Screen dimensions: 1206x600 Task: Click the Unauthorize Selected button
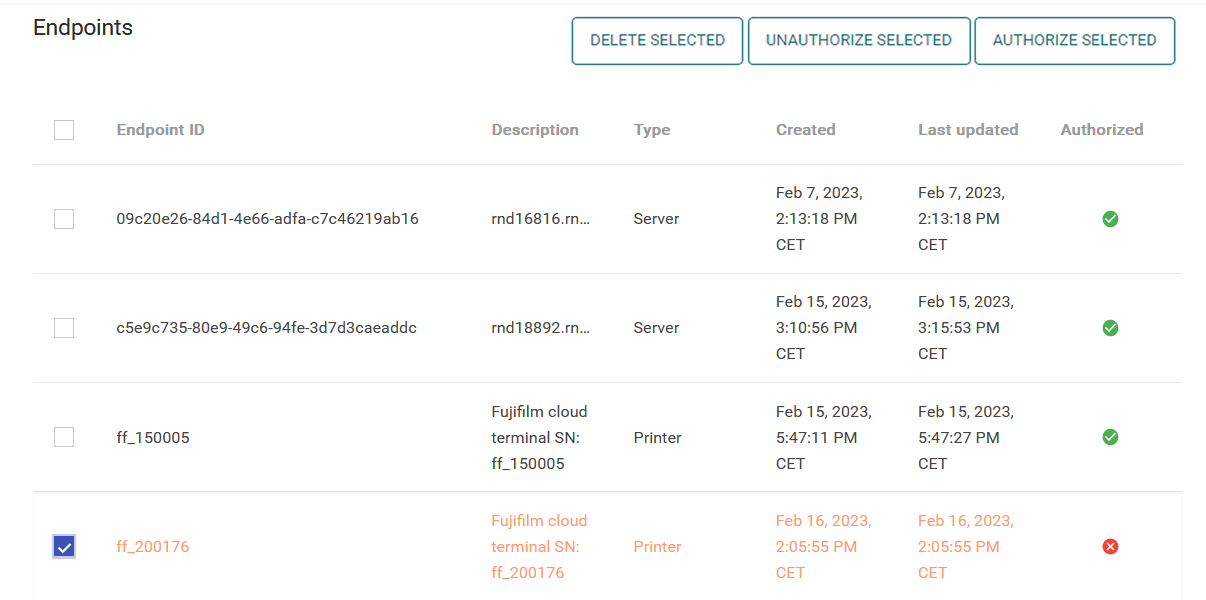[859, 41]
